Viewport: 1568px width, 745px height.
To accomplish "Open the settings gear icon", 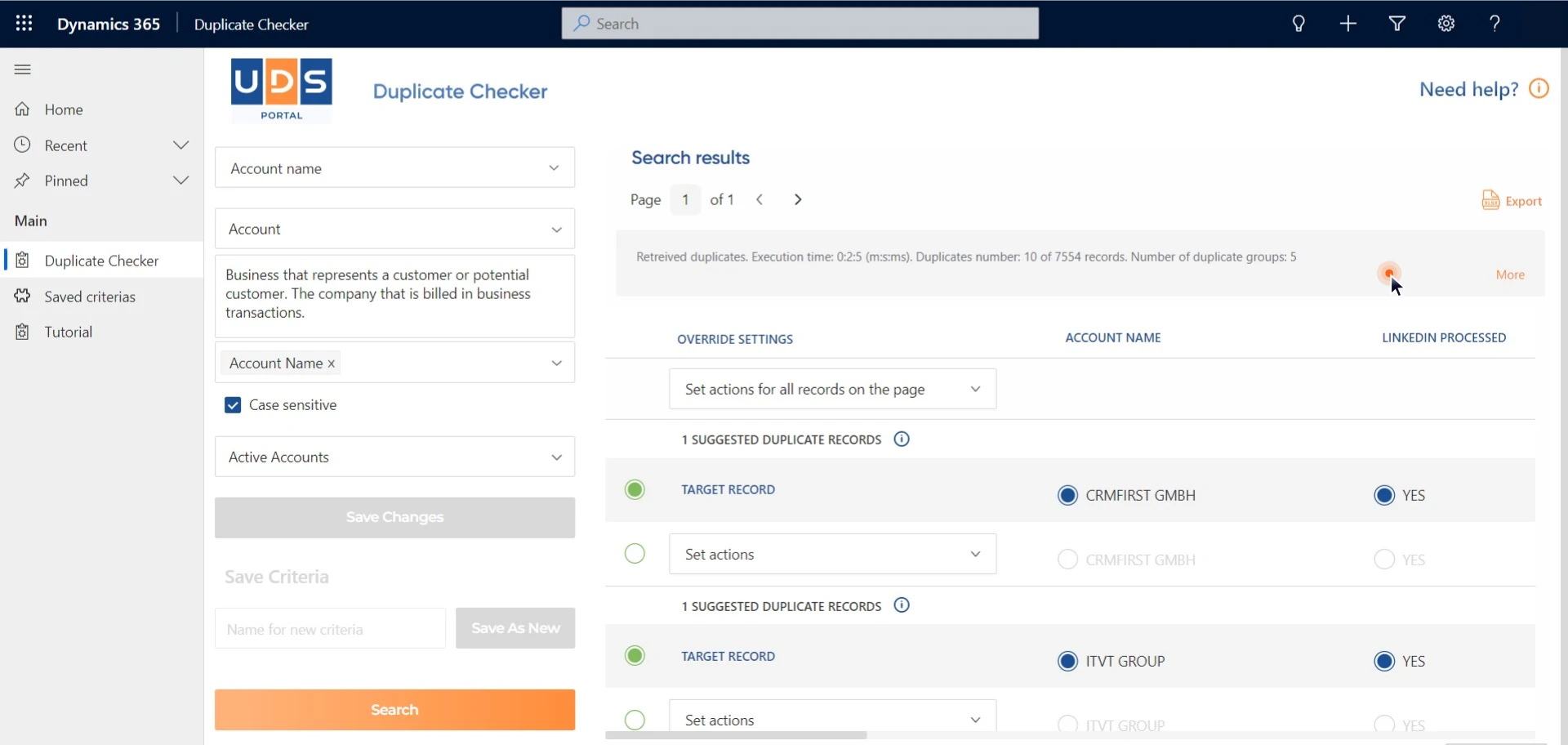I will point(1445,24).
